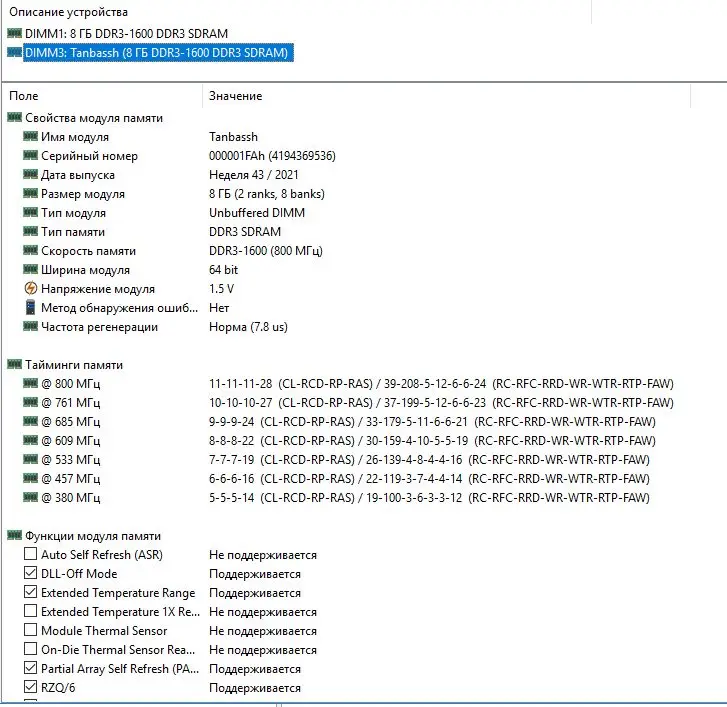The width and height of the screenshot is (727, 707).
Task: Select the serial number value 000001FAh
Action: pyautogui.click(x=272, y=156)
